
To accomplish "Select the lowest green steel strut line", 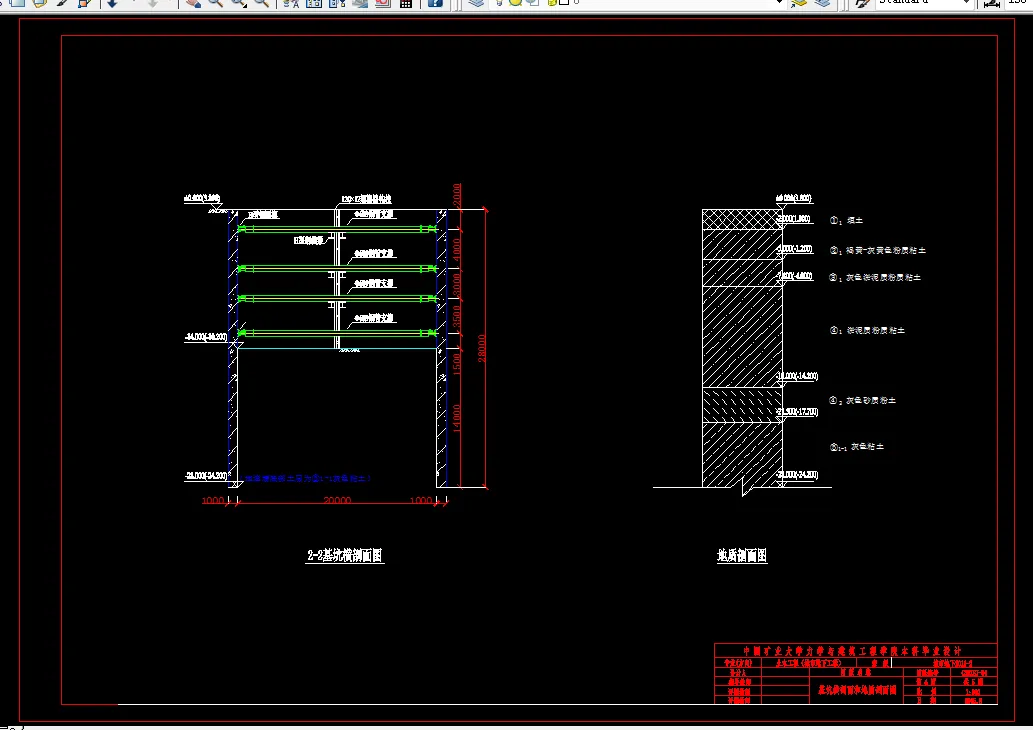I will point(337,333).
